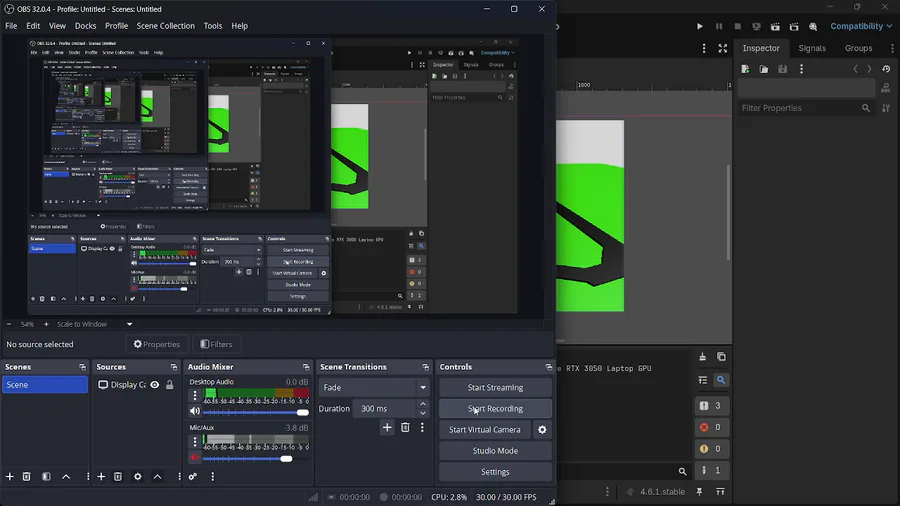
Task: Open Movie Maker mode icon in Godot
Action: click(x=813, y=26)
